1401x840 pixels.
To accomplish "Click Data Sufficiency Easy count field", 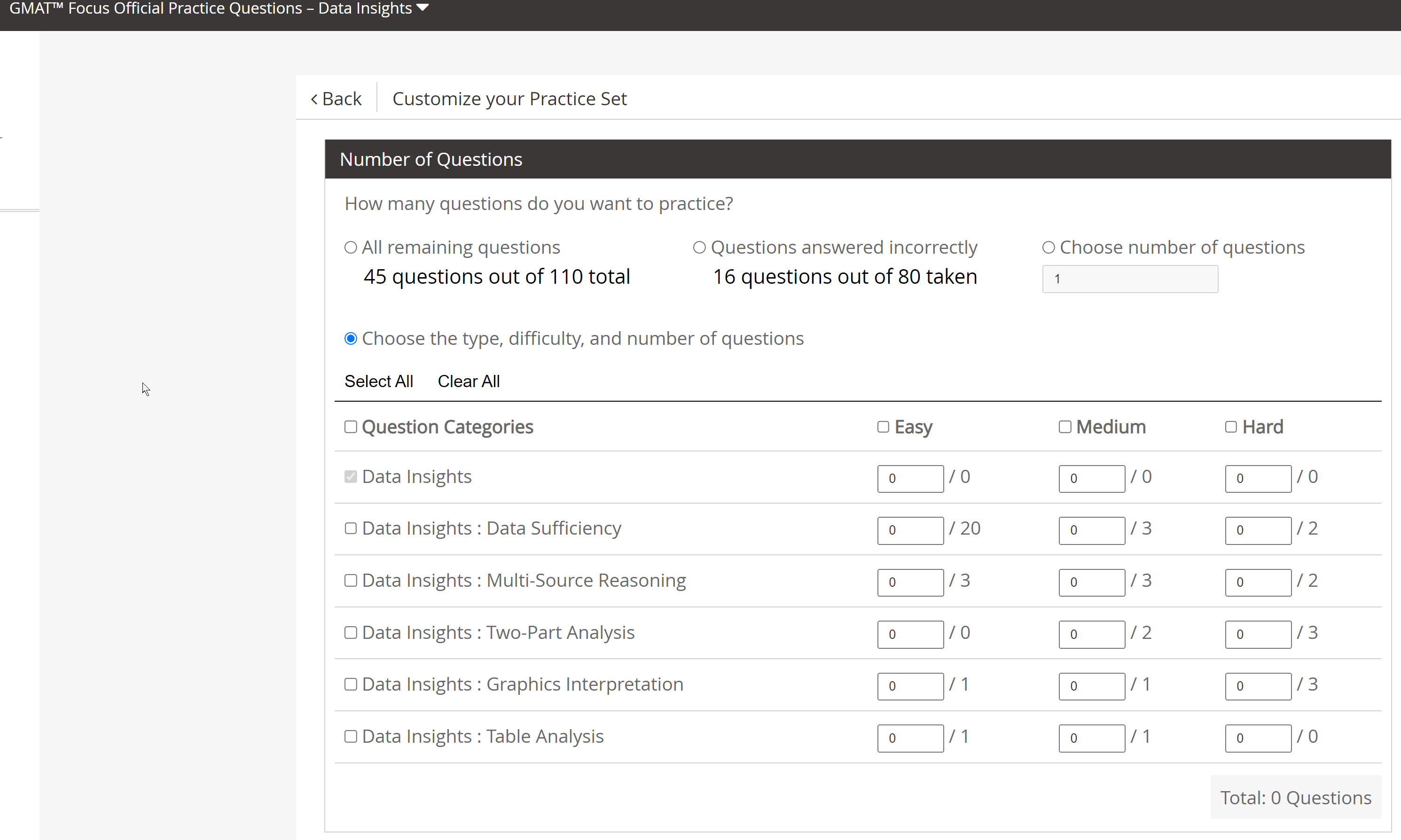I will coord(910,530).
